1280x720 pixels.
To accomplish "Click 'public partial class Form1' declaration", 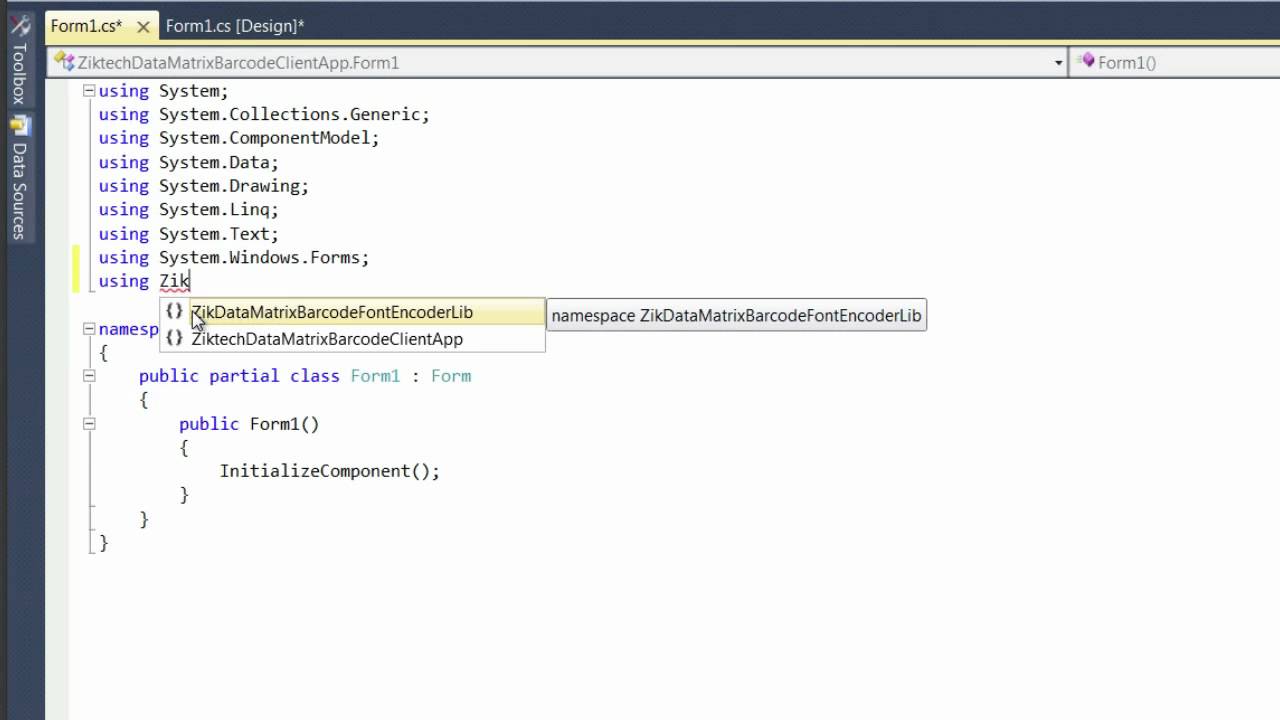I will pos(269,376).
